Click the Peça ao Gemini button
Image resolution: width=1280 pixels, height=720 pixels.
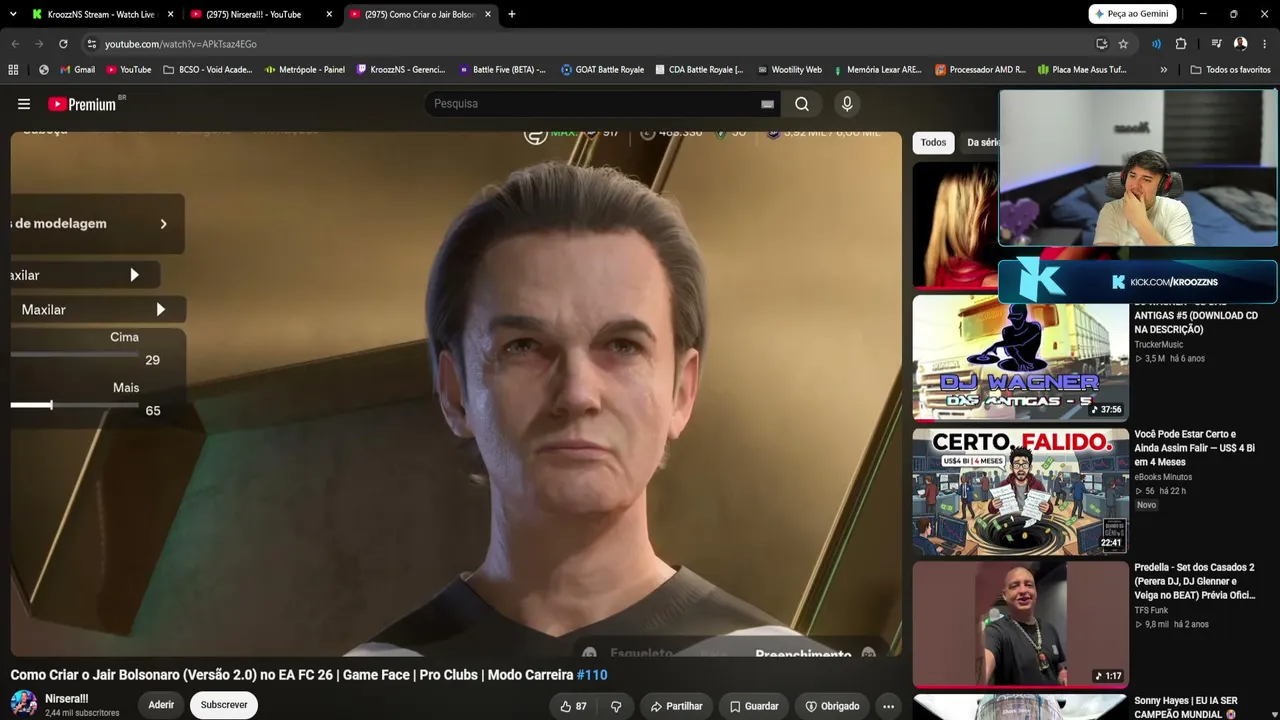point(1132,14)
